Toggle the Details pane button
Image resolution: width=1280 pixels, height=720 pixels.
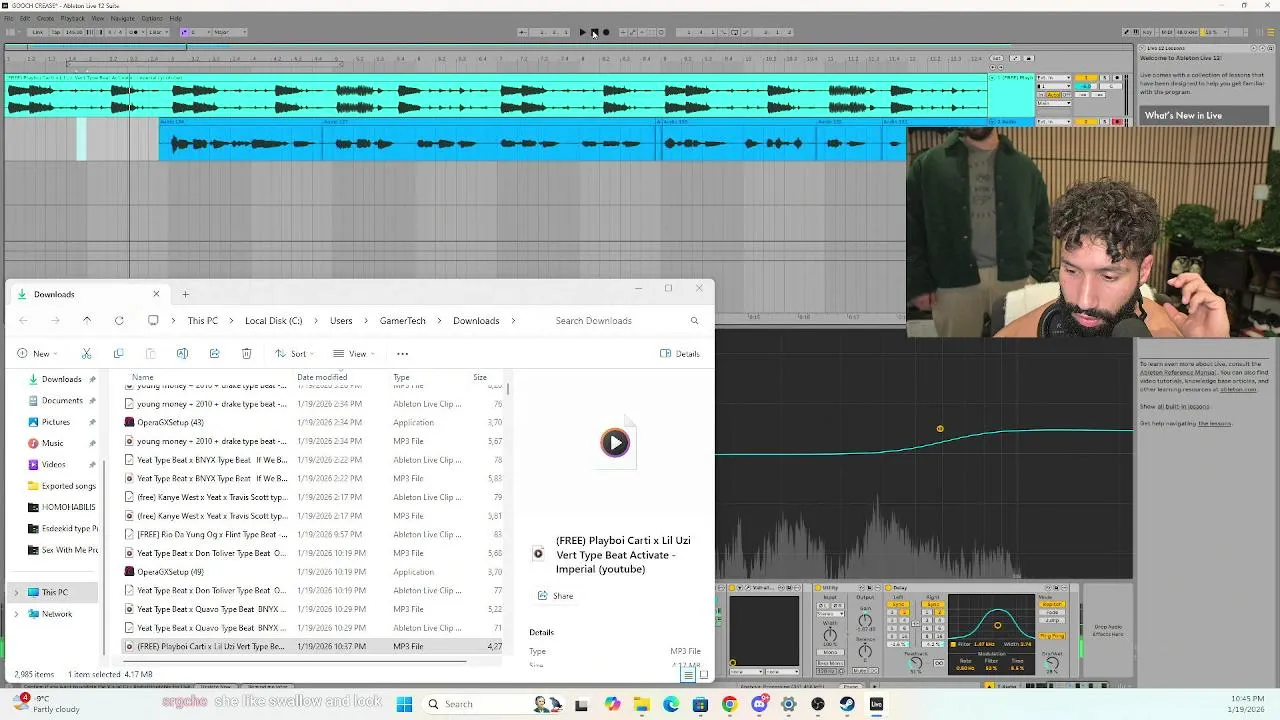point(680,353)
